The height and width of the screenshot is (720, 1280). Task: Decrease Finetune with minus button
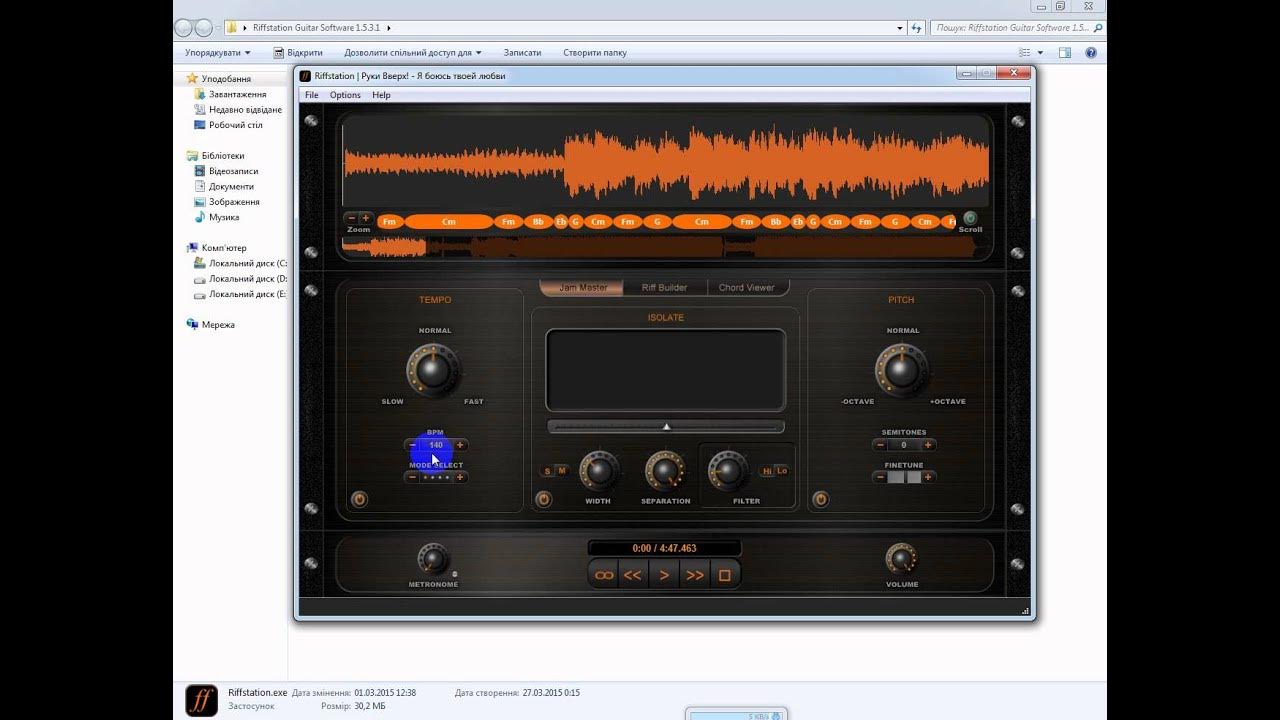(880, 477)
